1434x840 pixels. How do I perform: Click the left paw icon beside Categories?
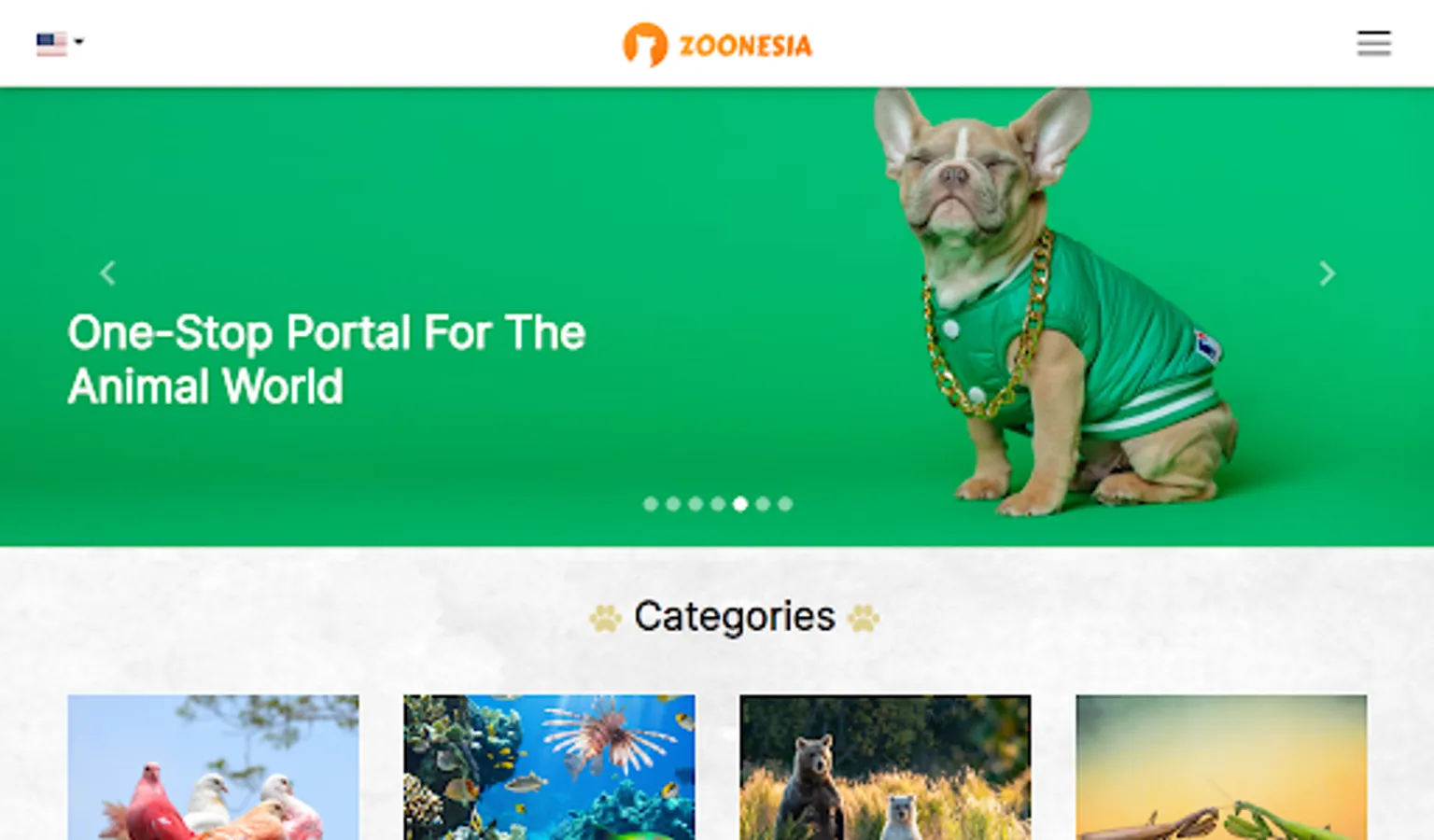click(605, 618)
